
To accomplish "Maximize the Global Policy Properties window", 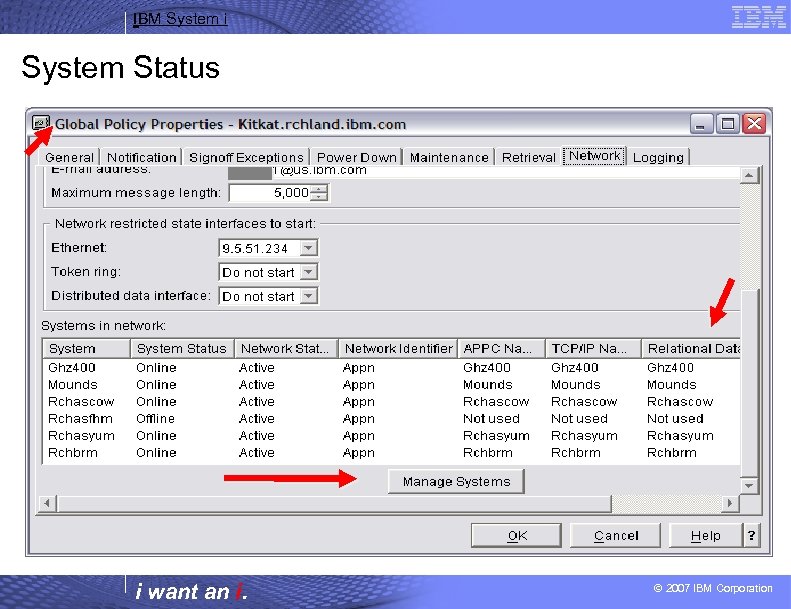I will click(x=727, y=123).
